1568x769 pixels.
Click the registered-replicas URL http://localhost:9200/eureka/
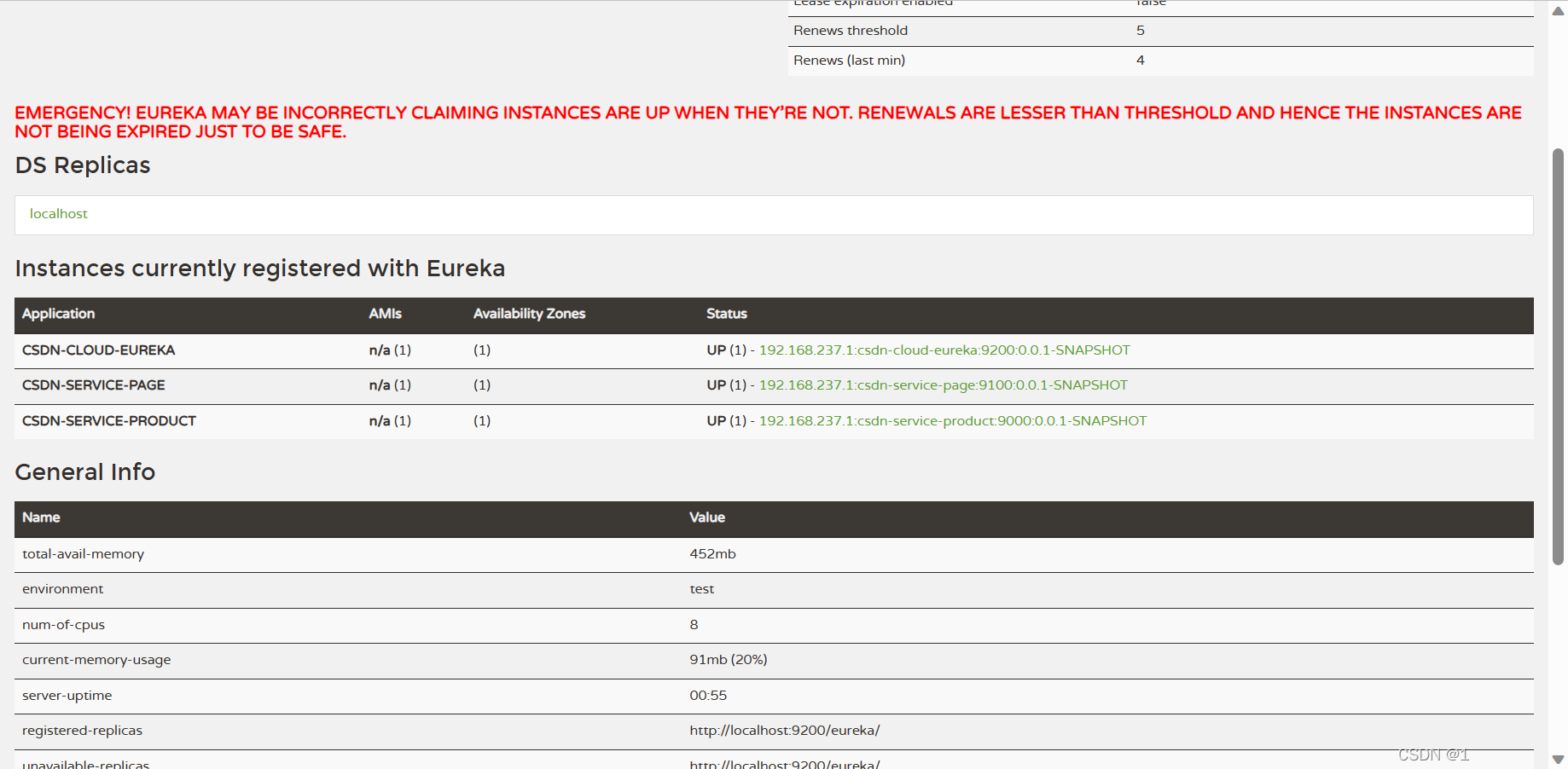point(784,730)
